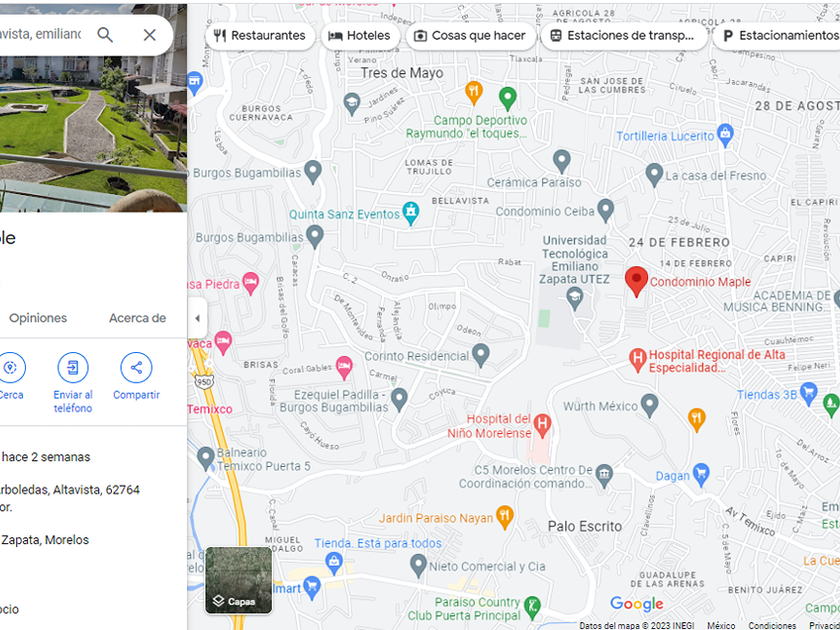This screenshot has height=630, width=840.
Task: Show Estaciones de transporte on the map
Action: [x=624, y=36]
